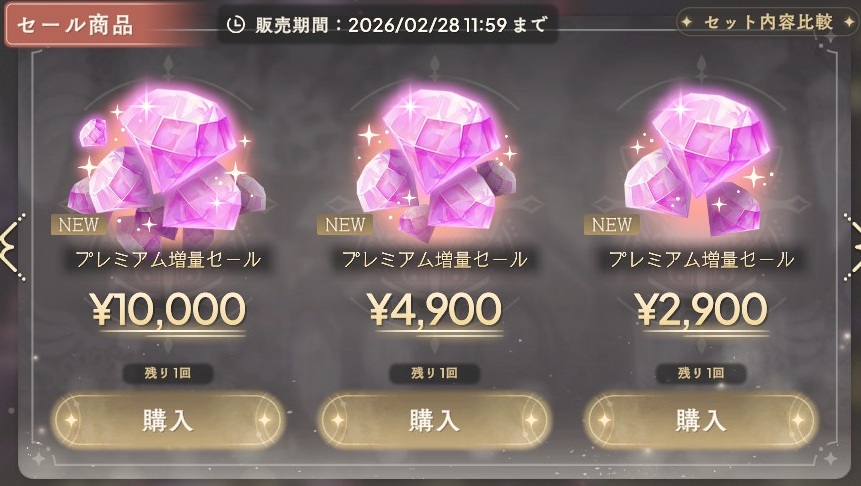Purchase the ¥4,900 premium sale pack
861x486 pixels.
tap(434, 421)
